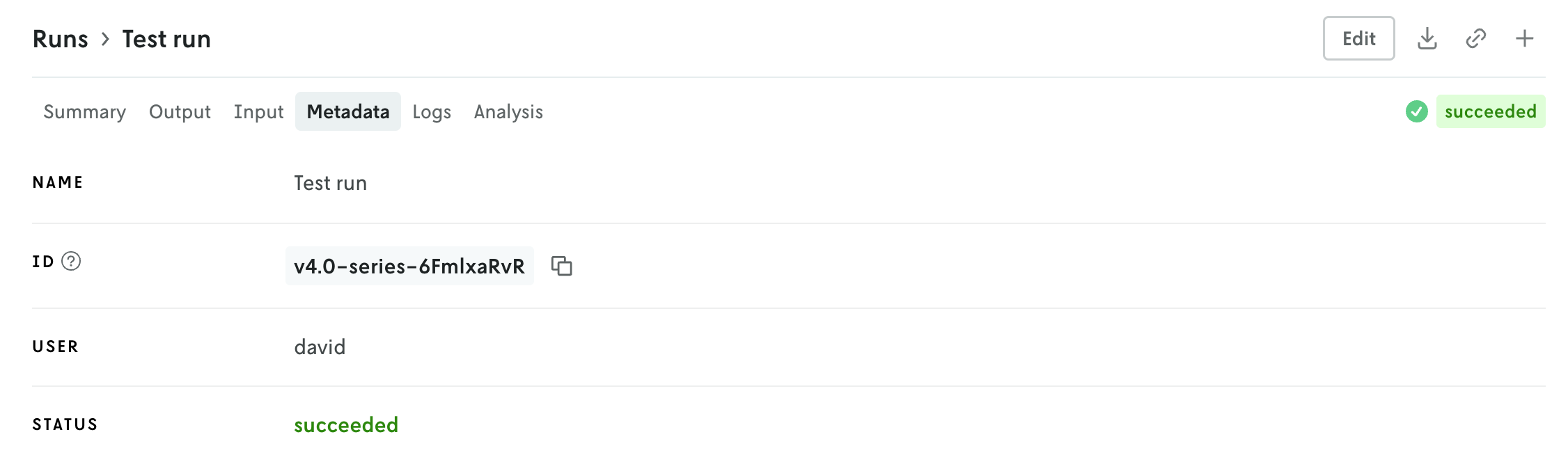Open the Summary tab
1568x462 pixels.
[x=84, y=112]
